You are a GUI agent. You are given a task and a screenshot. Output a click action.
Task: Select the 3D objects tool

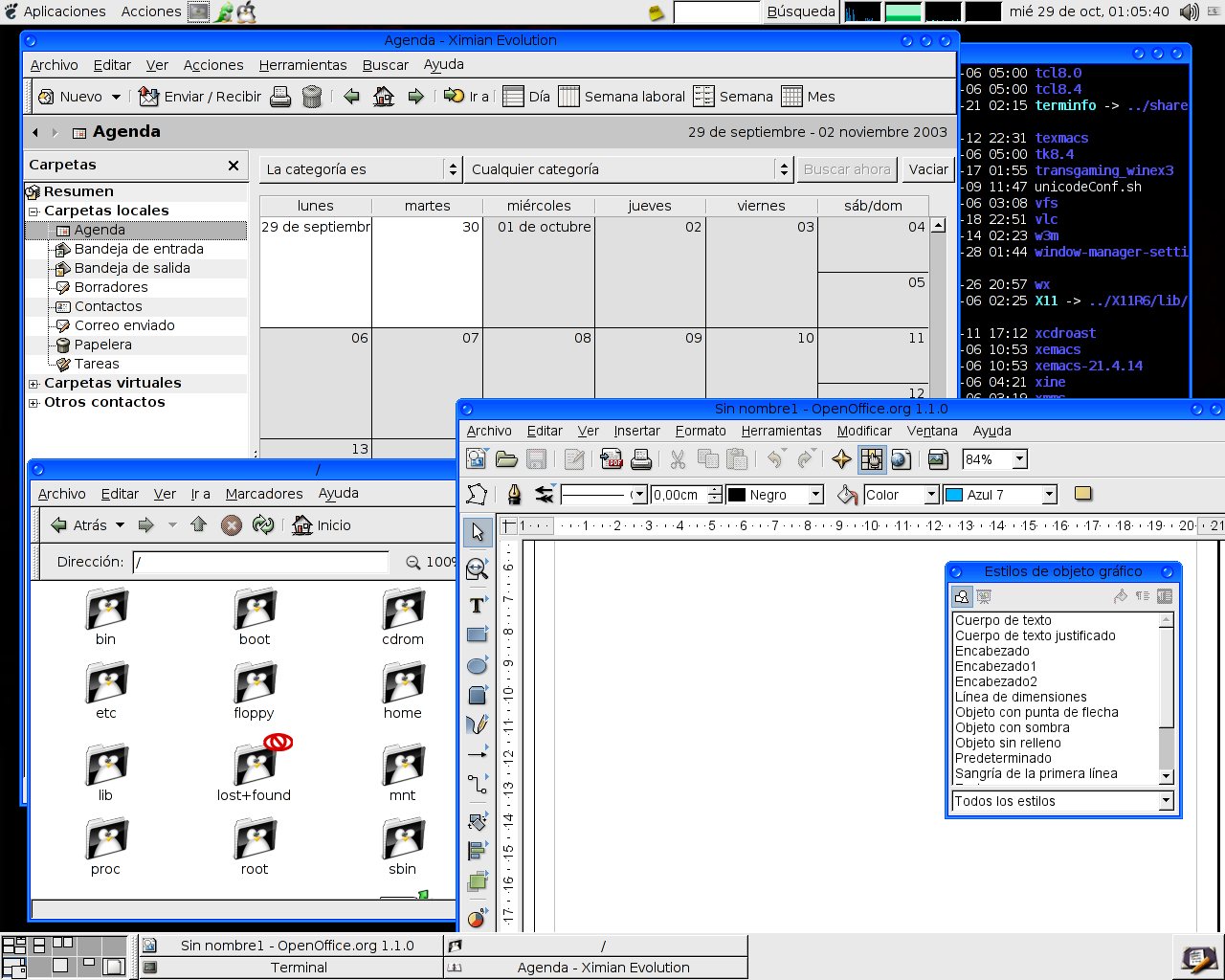(x=477, y=696)
